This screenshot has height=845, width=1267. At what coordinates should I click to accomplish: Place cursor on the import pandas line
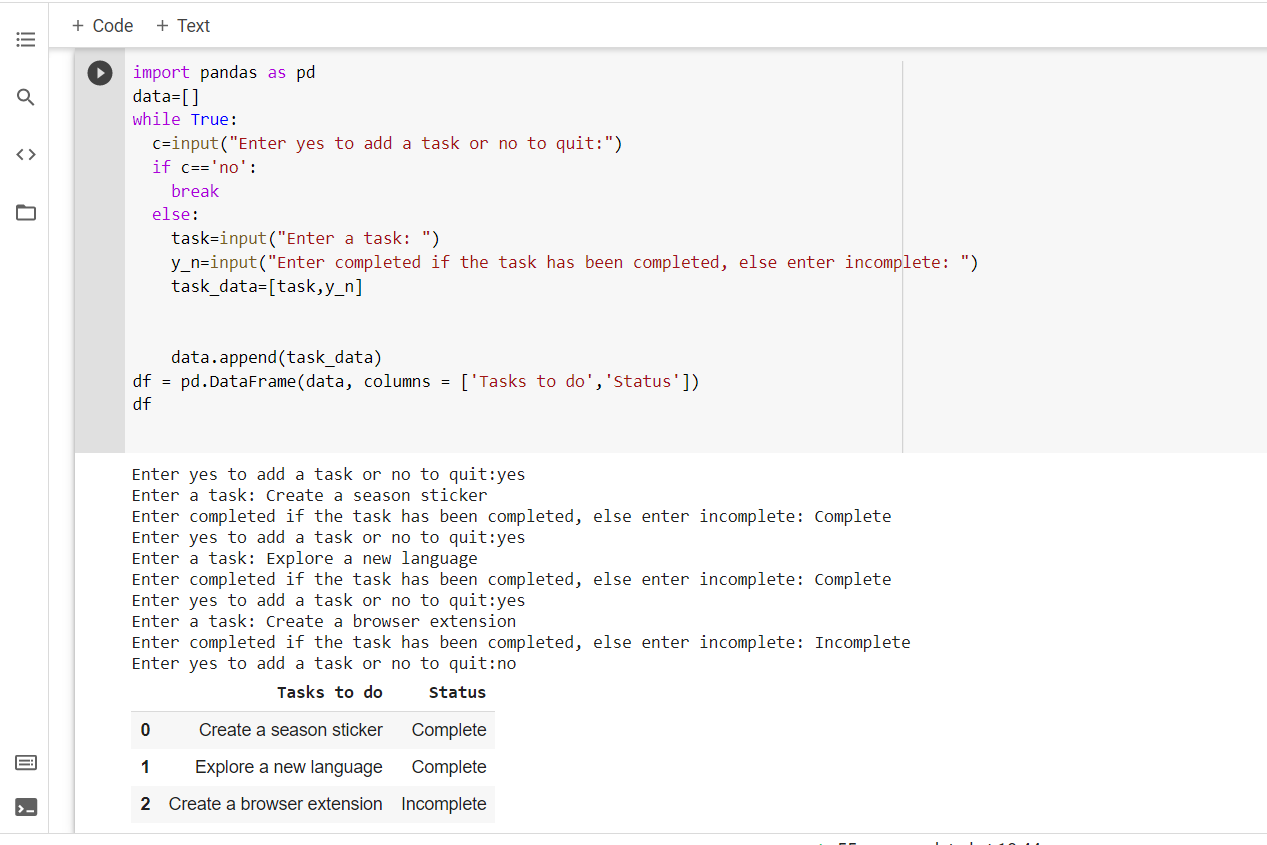pos(220,72)
